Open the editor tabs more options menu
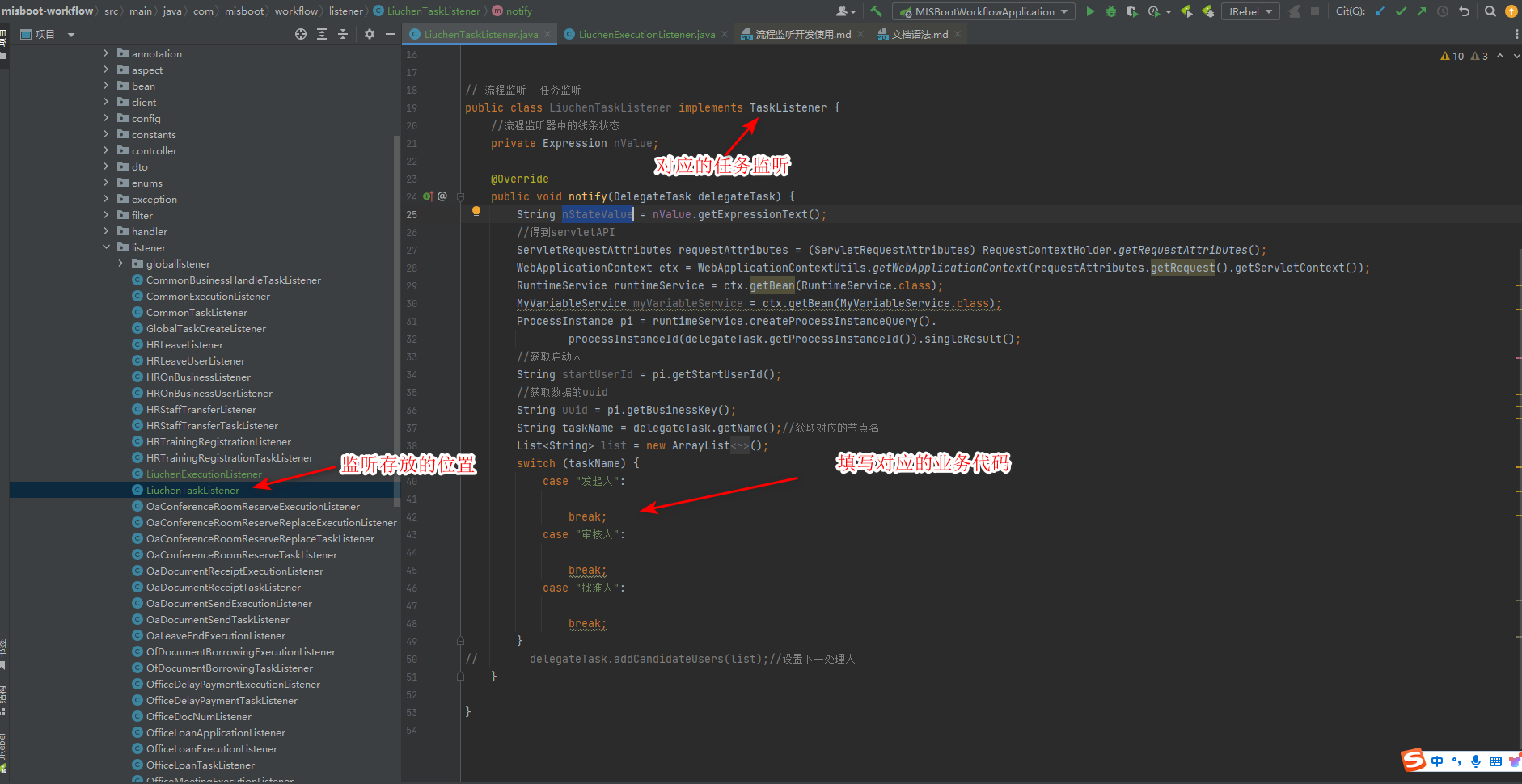The height and width of the screenshot is (784, 1522). (1516, 34)
